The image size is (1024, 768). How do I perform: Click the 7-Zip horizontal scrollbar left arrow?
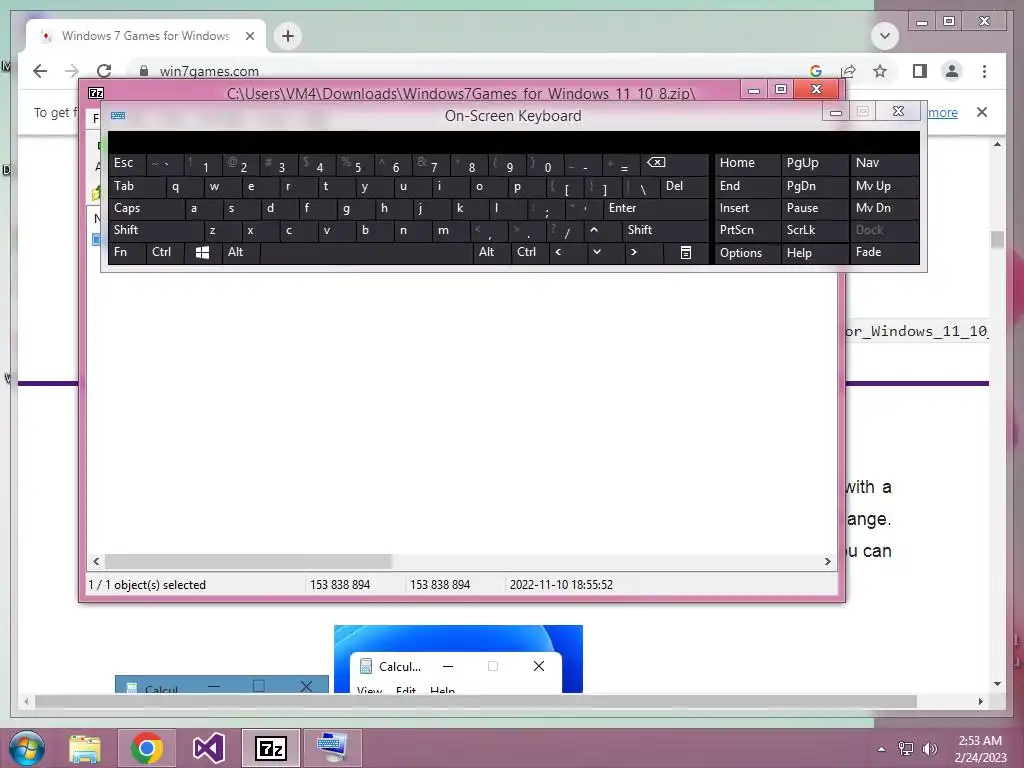96,562
